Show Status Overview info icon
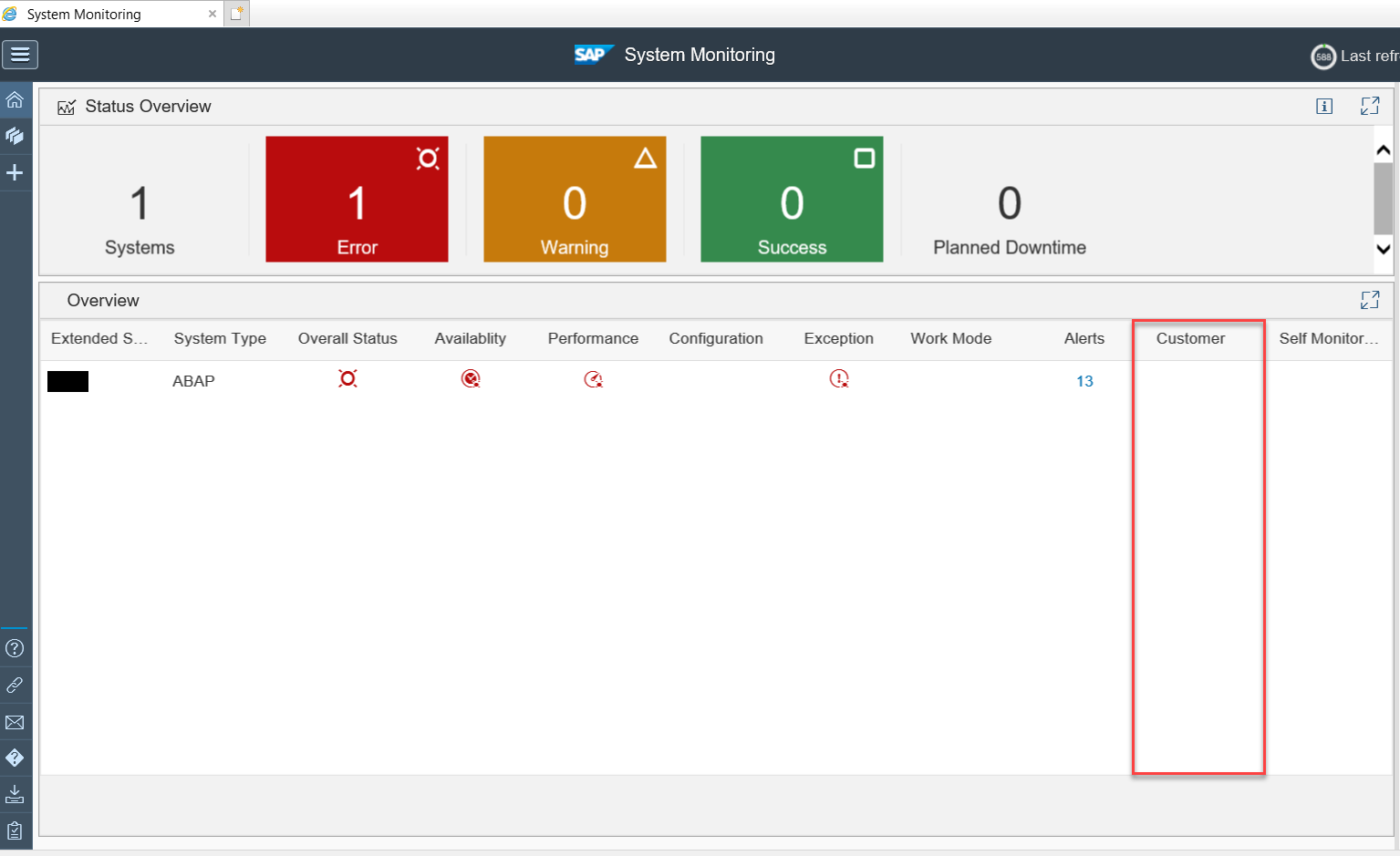 point(1324,107)
